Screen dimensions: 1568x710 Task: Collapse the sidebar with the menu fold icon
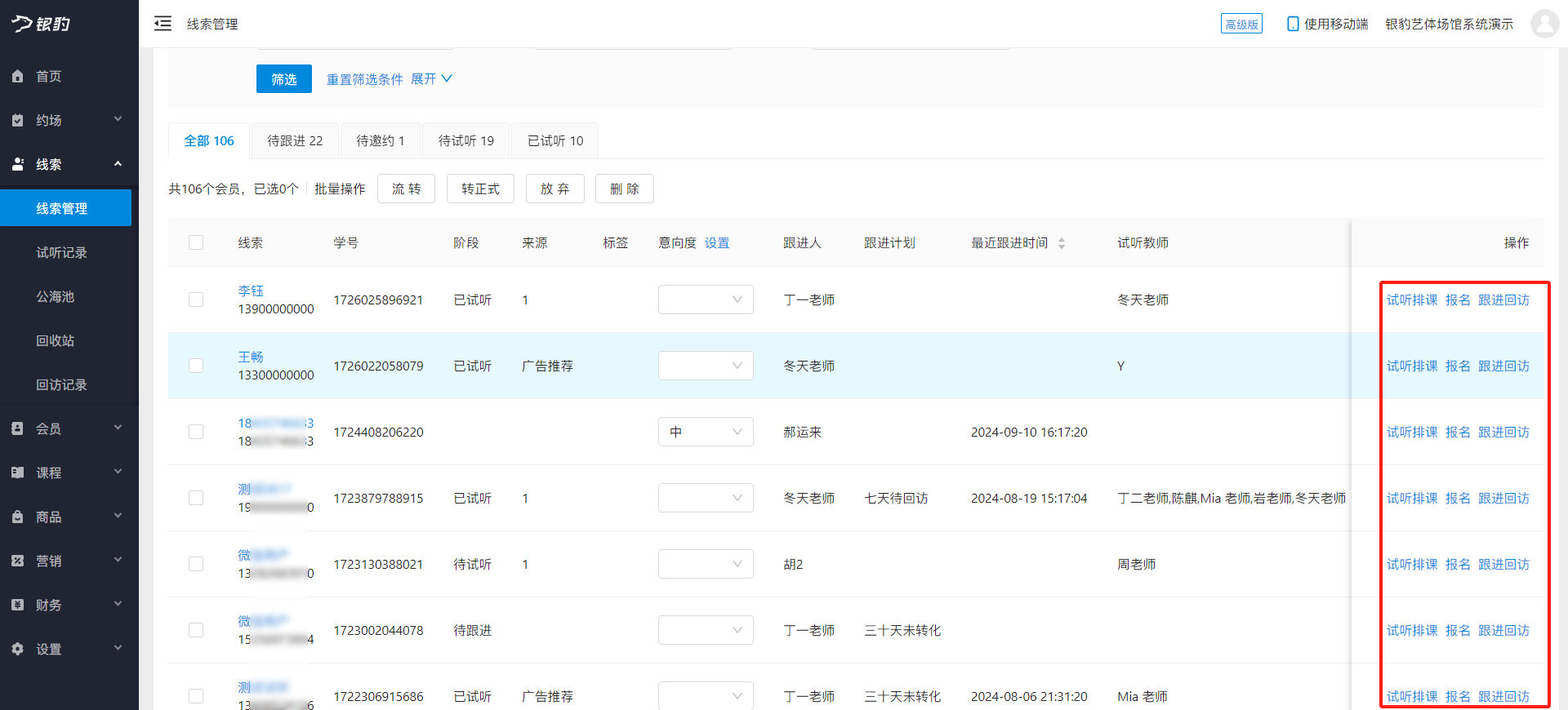[x=163, y=24]
